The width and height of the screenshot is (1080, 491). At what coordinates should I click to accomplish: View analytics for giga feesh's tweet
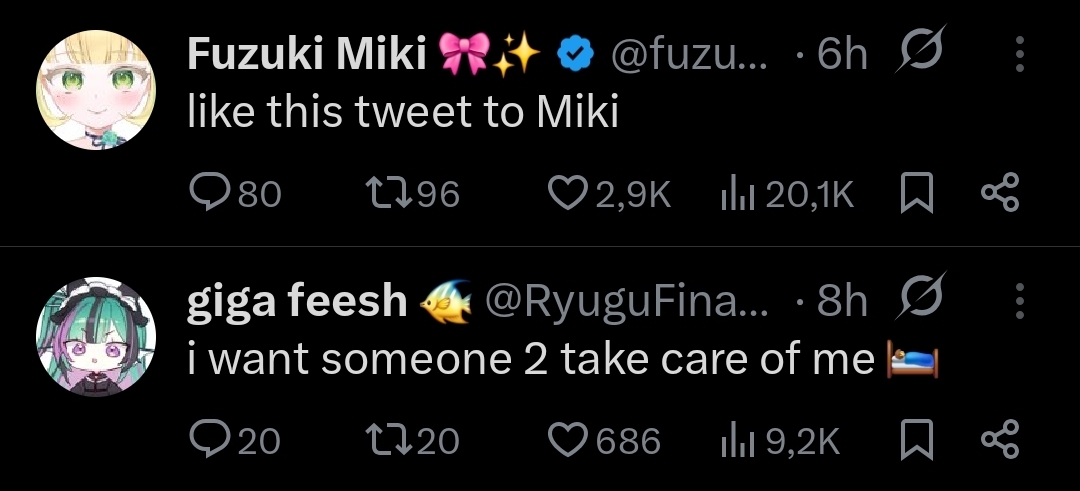pyautogui.click(x=737, y=439)
